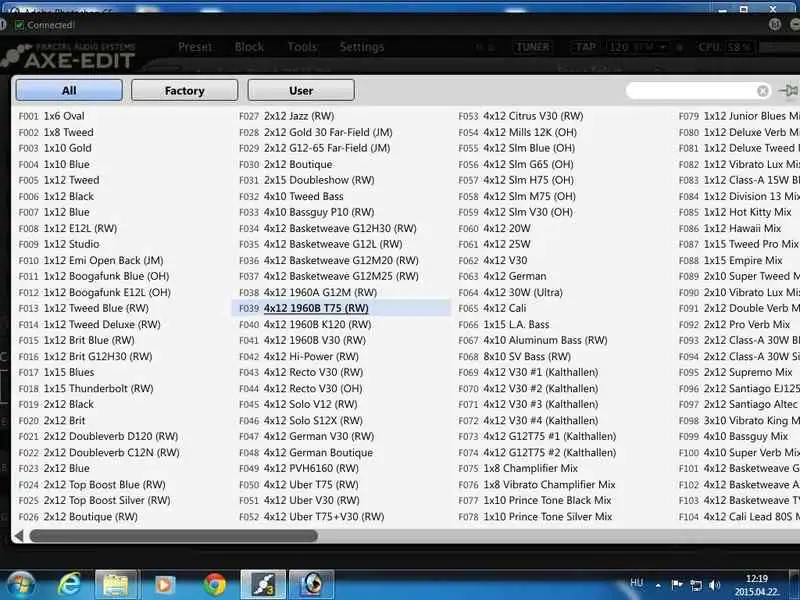Select cab F001 1x6 Oval
The image size is (800, 600).
[x=52, y=116]
